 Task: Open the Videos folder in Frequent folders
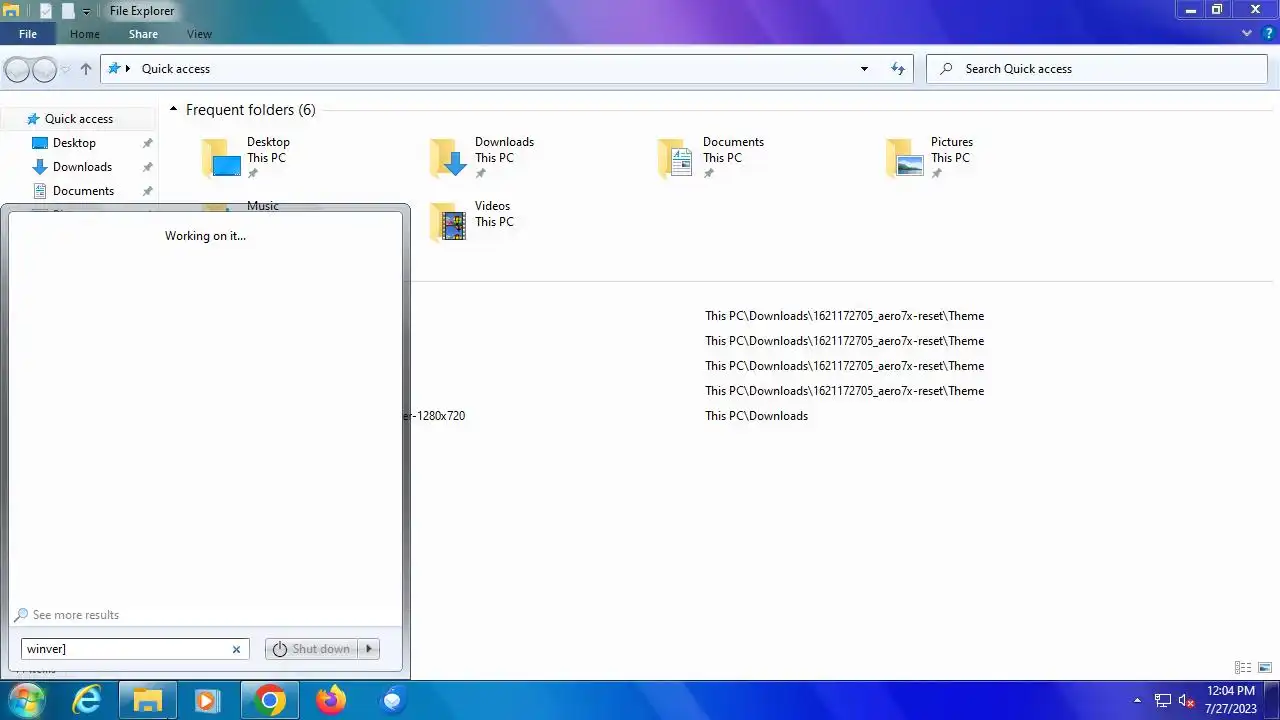(x=471, y=222)
